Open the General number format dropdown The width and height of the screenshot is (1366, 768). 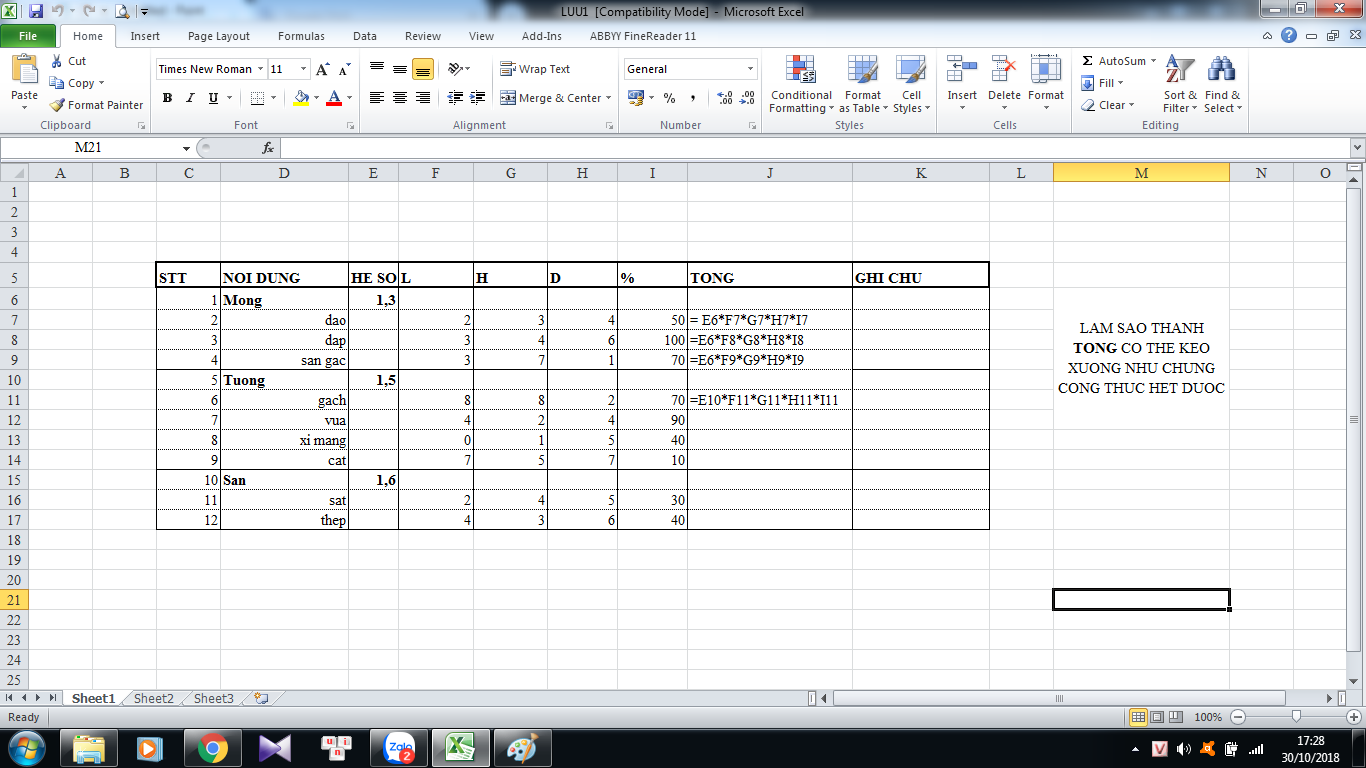(x=751, y=69)
